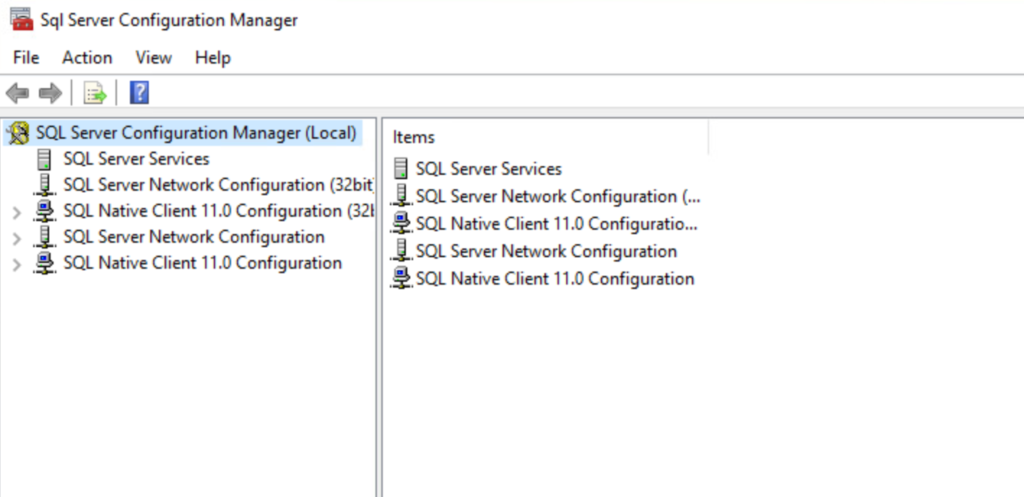Image resolution: width=1024 pixels, height=497 pixels.
Task: Click the Forward arrow toolbar icon
Action: coord(50,94)
